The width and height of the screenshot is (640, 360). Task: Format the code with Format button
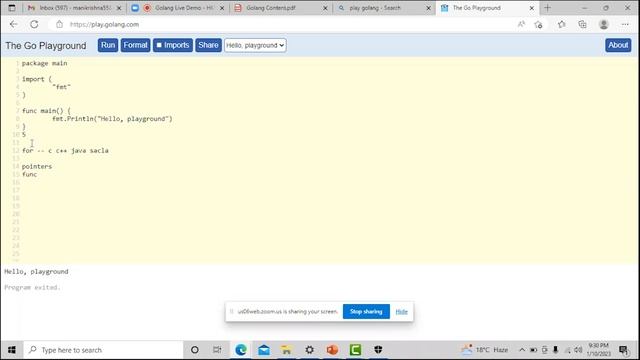tap(136, 45)
